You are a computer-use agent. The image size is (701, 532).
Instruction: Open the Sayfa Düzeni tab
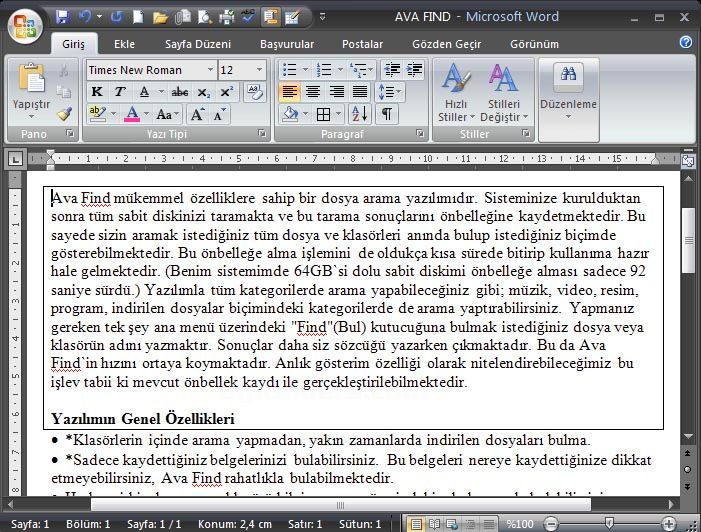pyautogui.click(x=198, y=44)
